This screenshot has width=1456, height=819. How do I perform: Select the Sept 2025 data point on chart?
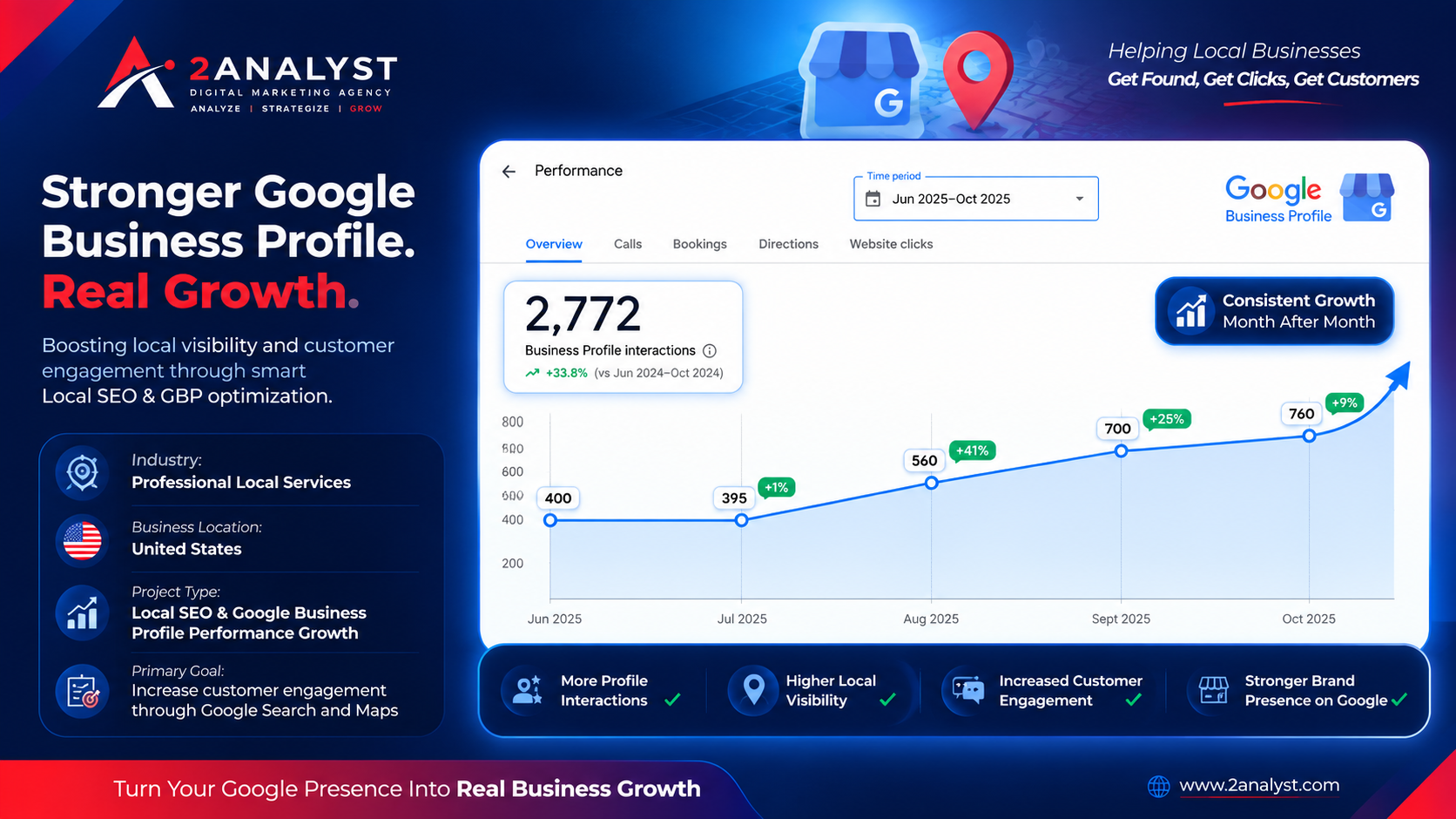pyautogui.click(x=1122, y=450)
